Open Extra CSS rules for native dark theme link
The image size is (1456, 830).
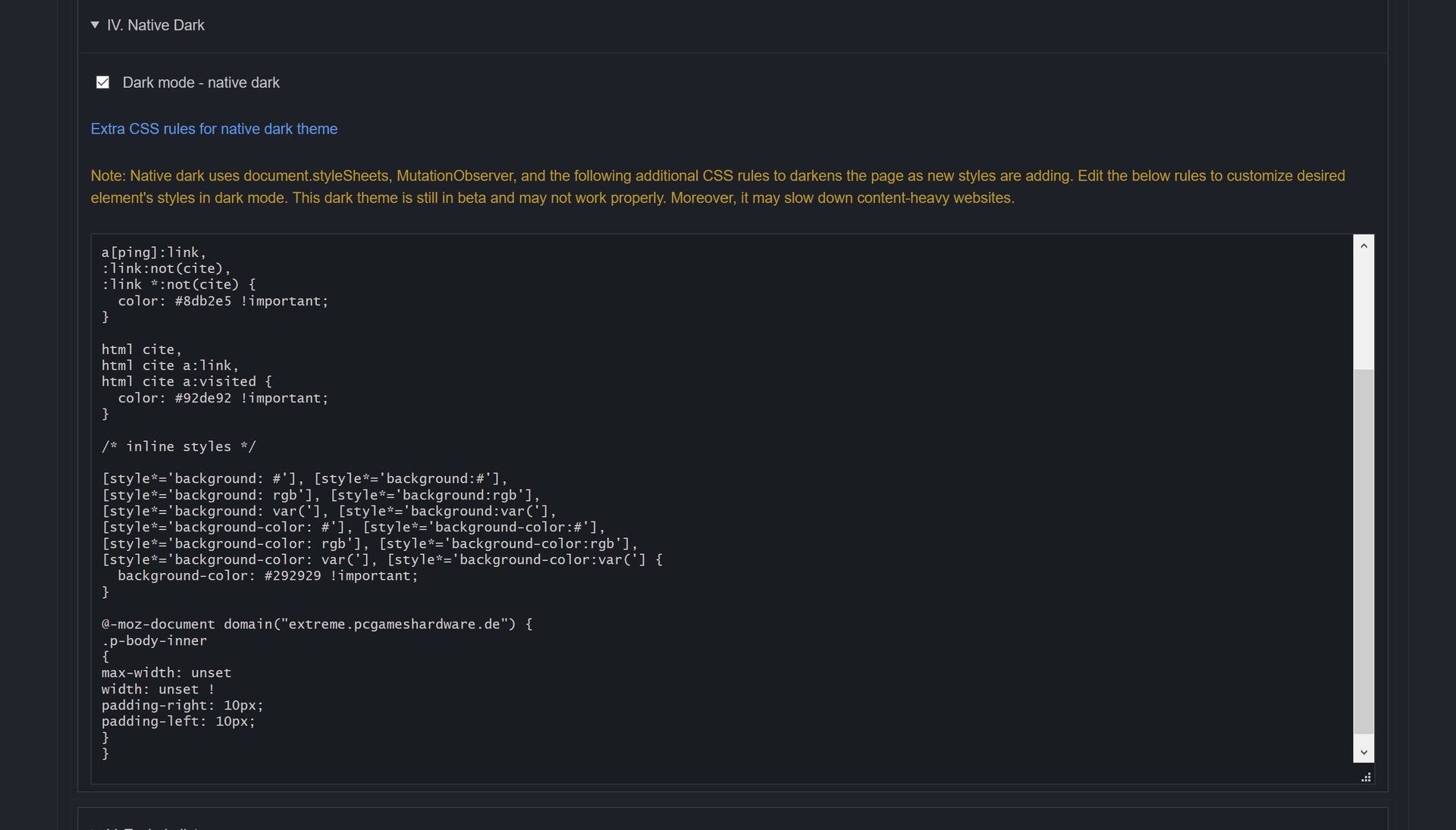tap(214, 129)
